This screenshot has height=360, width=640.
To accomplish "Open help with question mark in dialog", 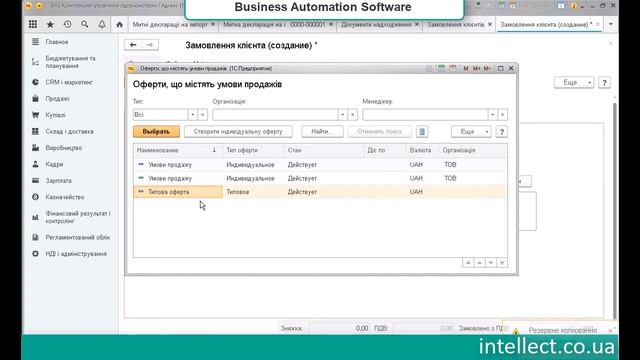I will point(502,131).
